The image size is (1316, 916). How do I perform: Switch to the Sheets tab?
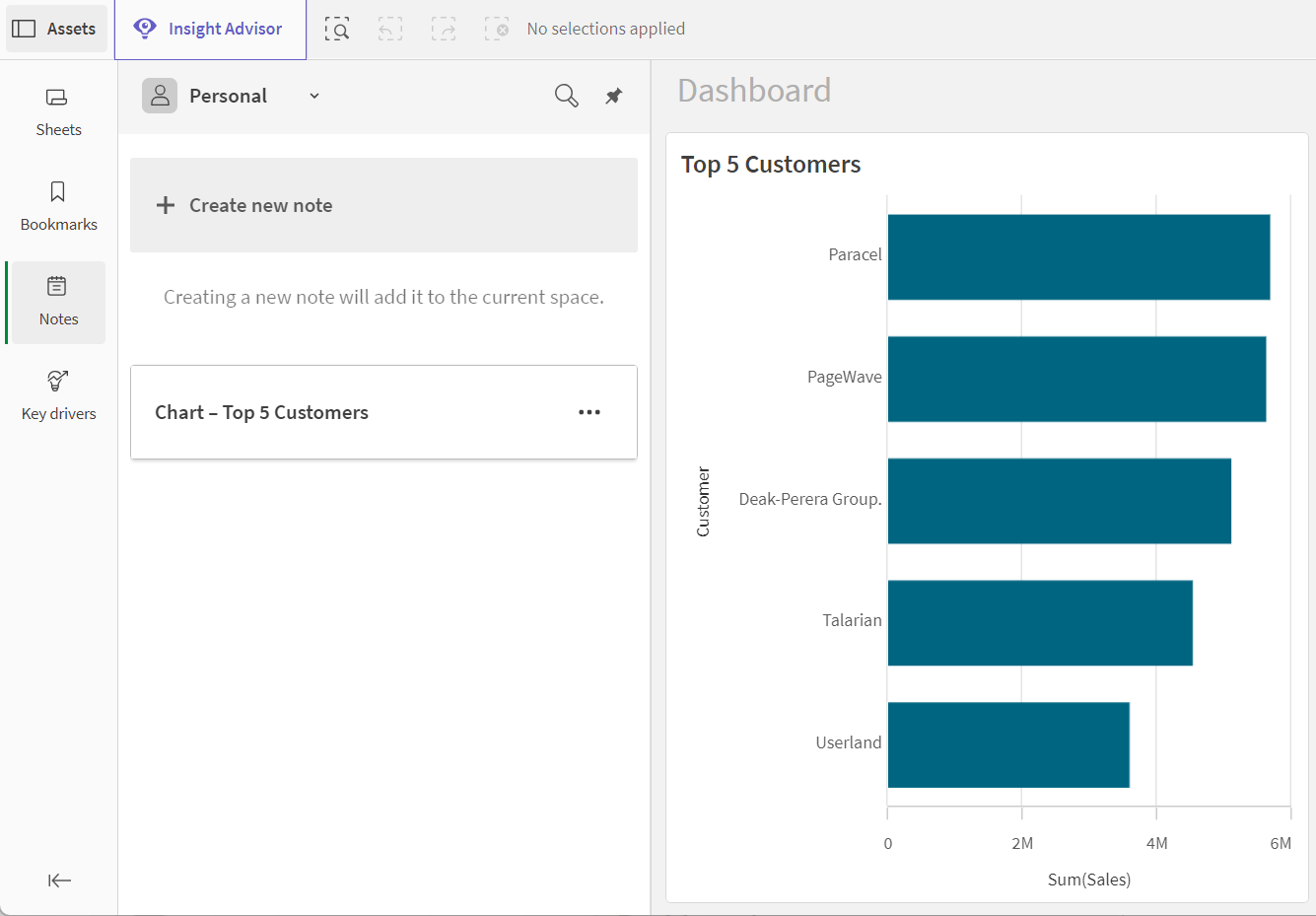tap(58, 111)
